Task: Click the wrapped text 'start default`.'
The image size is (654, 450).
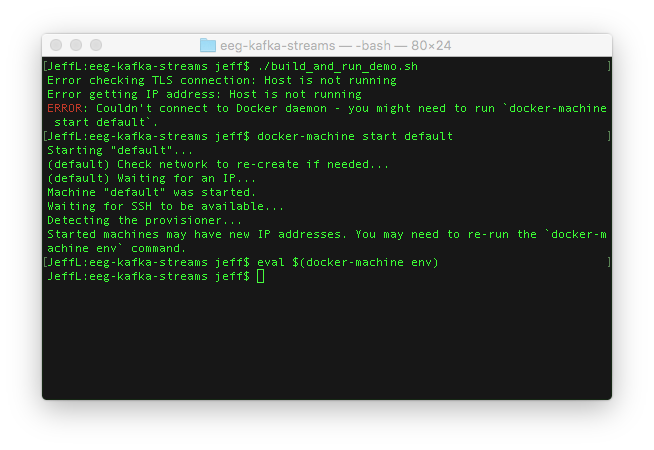Action: pos(106,122)
